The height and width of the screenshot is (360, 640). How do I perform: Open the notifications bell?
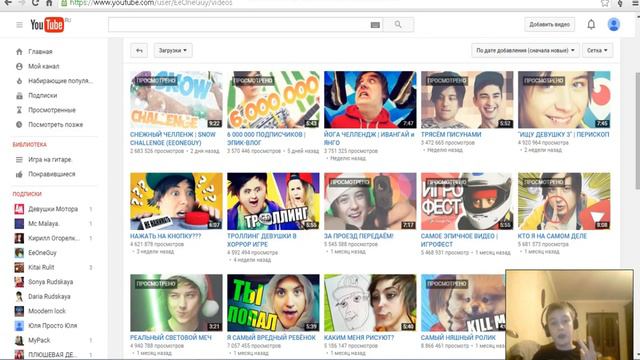pyautogui.click(x=591, y=24)
